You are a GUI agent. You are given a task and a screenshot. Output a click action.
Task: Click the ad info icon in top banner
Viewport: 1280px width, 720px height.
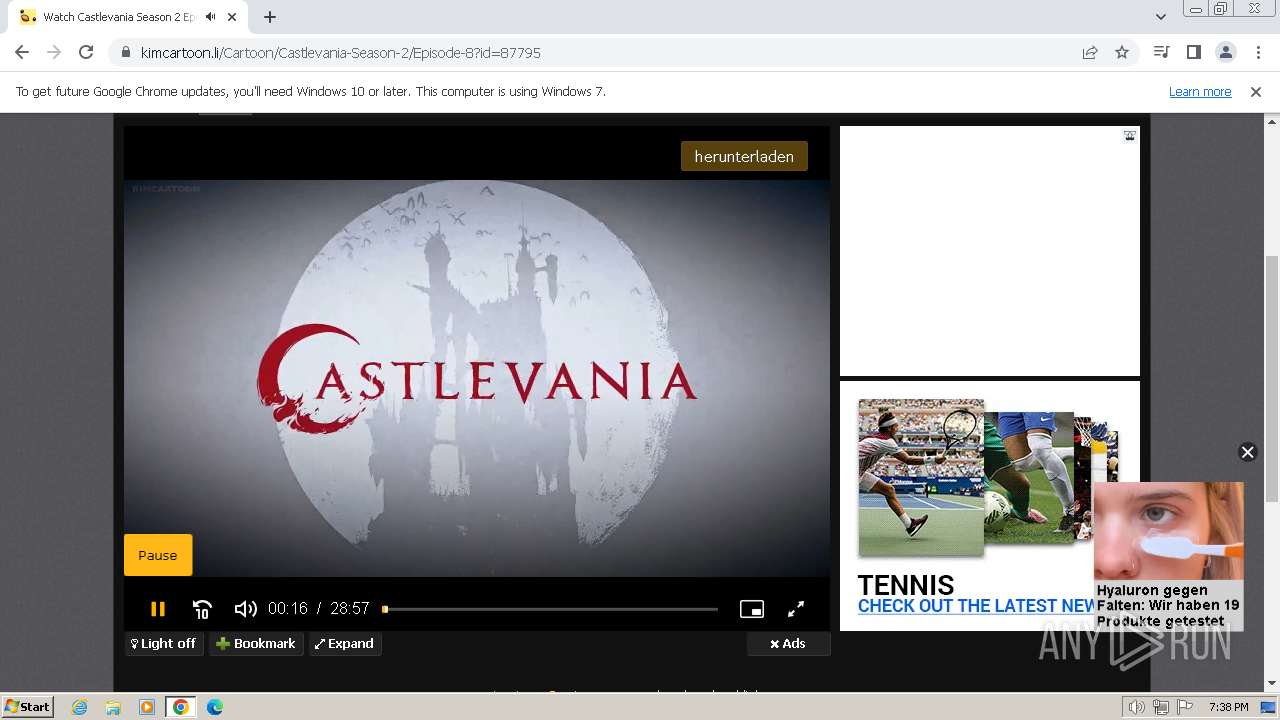1129,136
